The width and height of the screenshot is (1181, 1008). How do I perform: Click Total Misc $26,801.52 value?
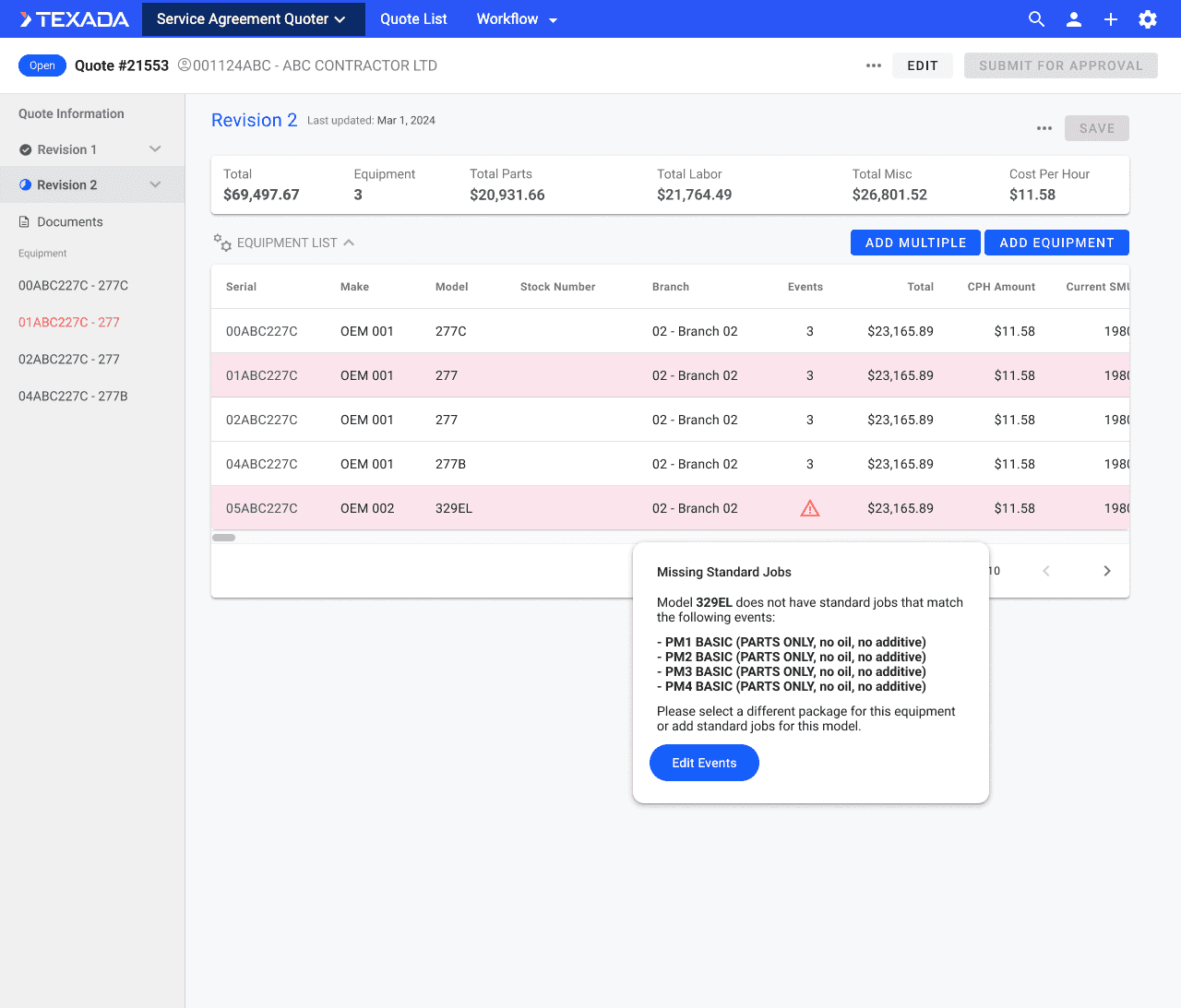[889, 195]
